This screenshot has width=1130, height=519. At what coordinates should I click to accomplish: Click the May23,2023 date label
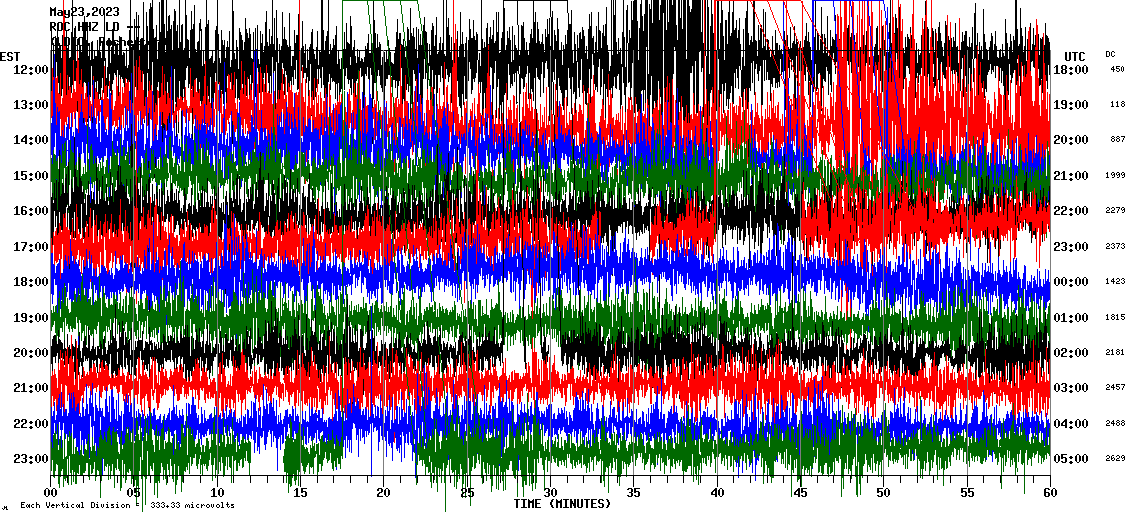84,13
